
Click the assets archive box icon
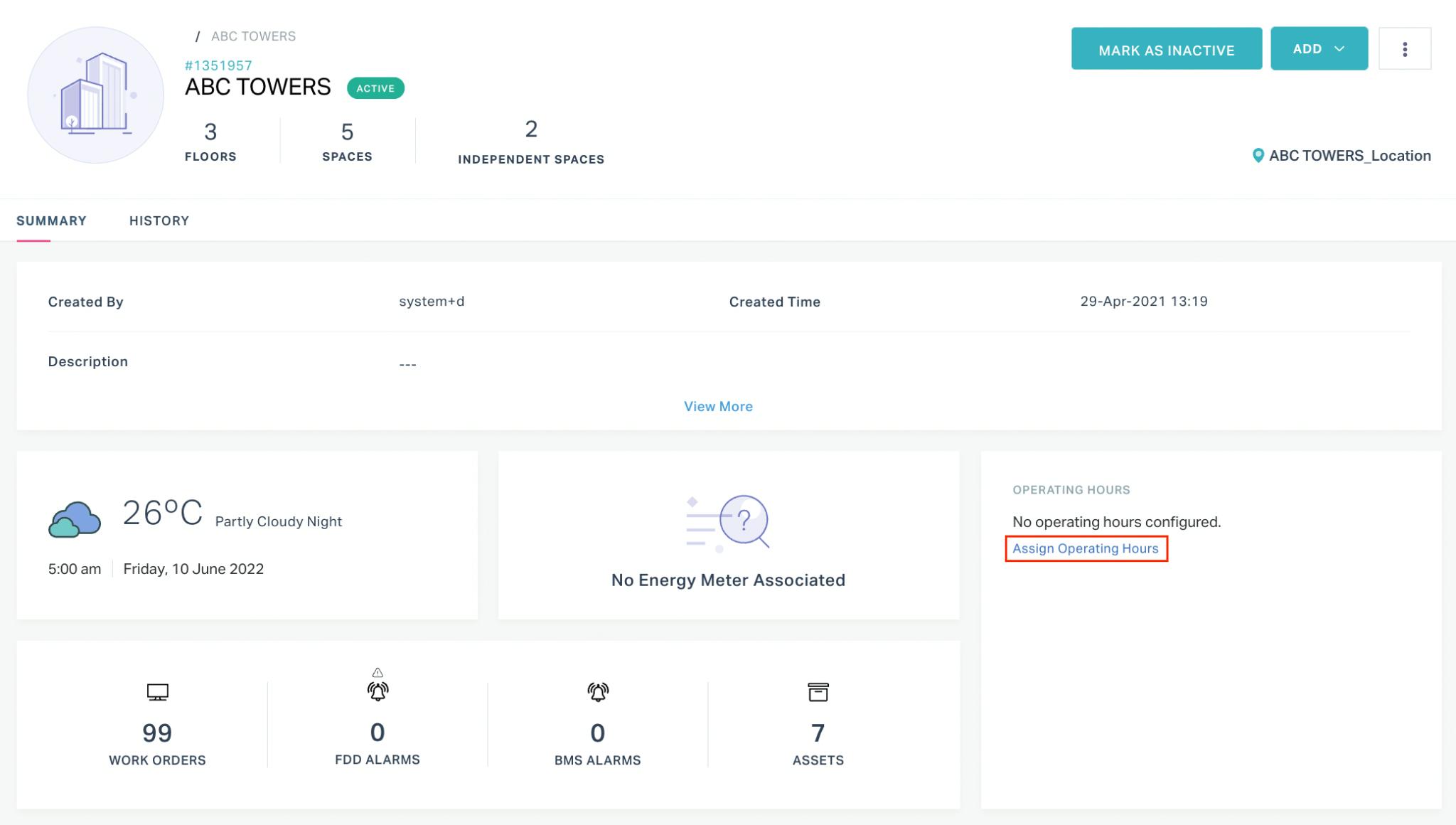click(818, 692)
